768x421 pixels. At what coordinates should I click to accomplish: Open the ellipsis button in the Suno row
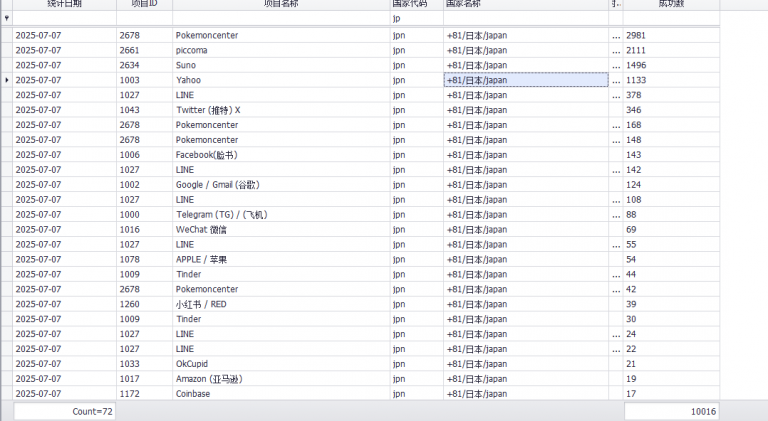(616, 65)
